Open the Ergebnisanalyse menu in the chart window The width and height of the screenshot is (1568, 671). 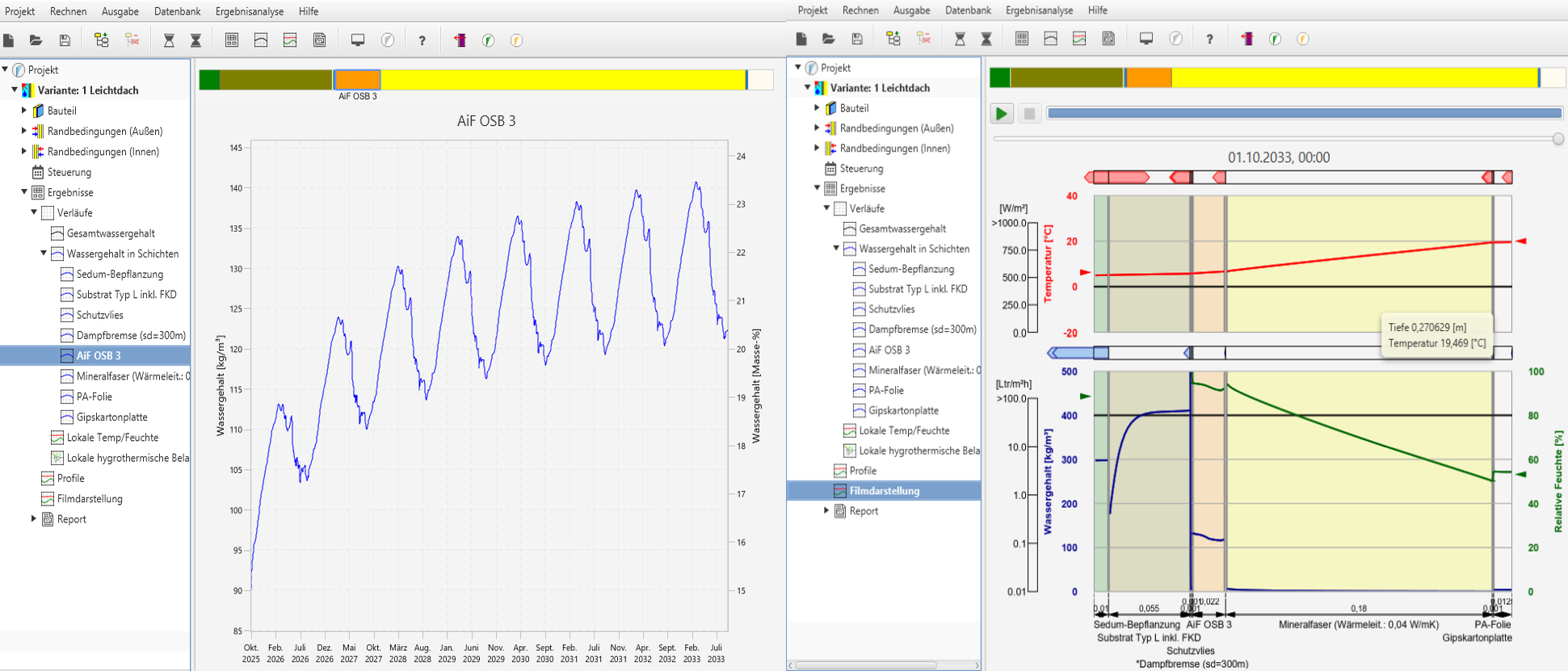[x=249, y=11]
